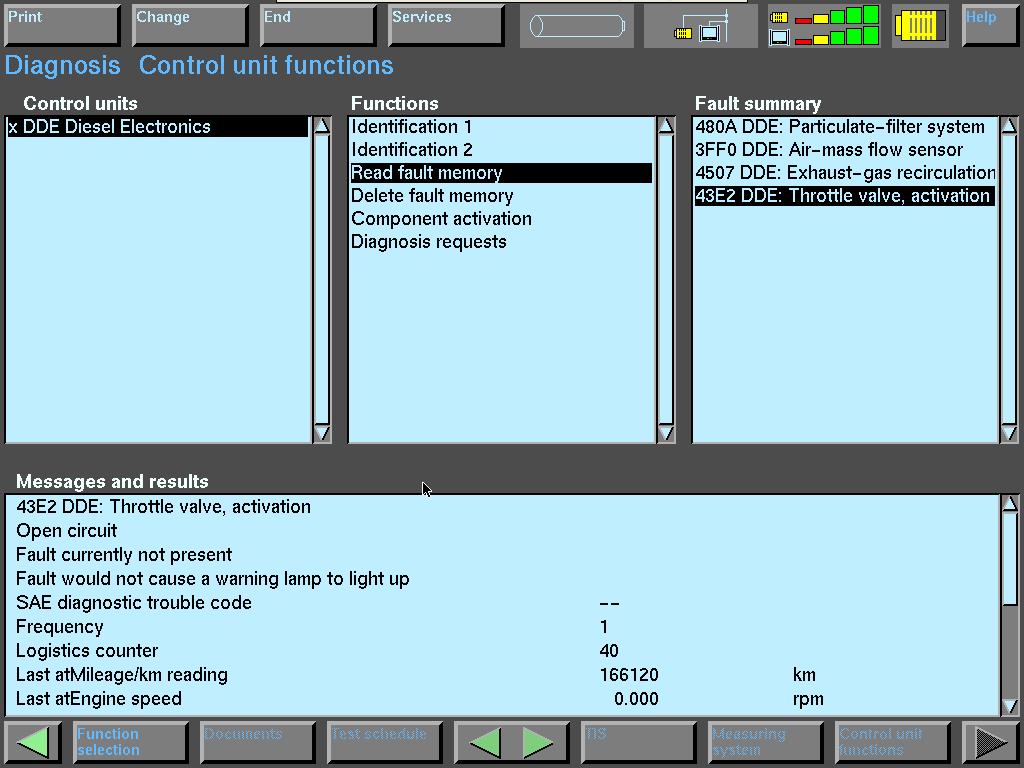Click the large green back arrow, bottom left
This screenshot has width=1024, height=768.
(x=34, y=742)
